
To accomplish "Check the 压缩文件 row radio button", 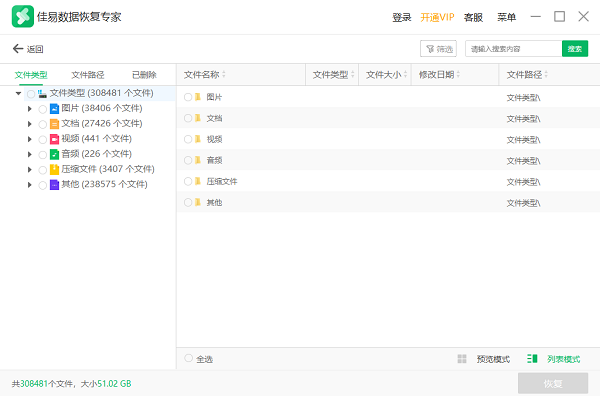I will click(188, 181).
